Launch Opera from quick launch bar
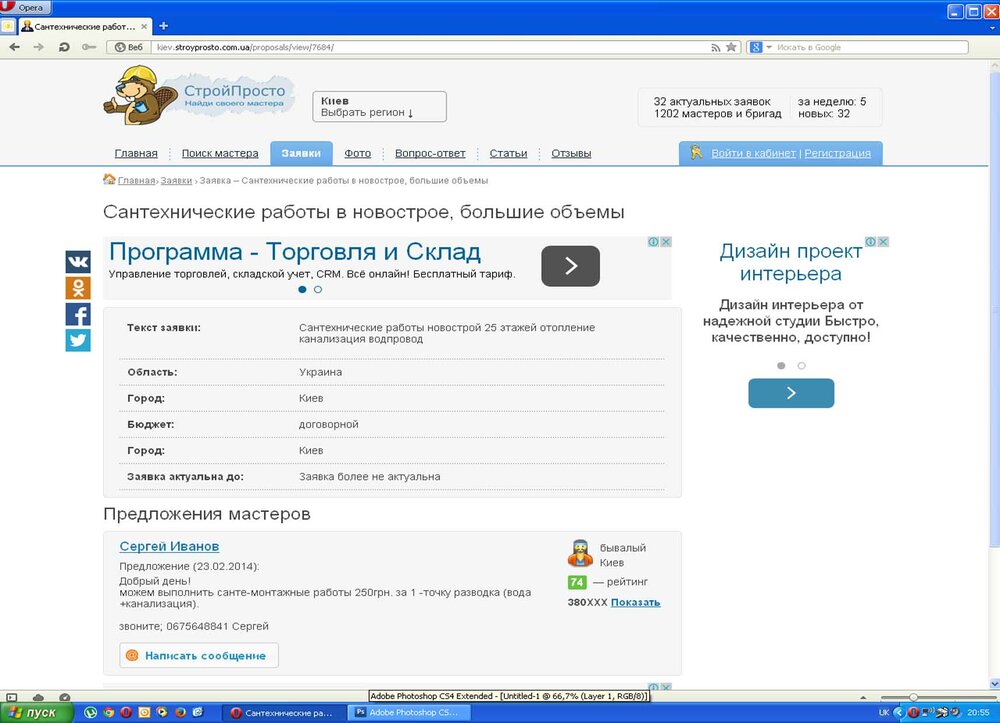The width and height of the screenshot is (1000, 723). coord(126,712)
